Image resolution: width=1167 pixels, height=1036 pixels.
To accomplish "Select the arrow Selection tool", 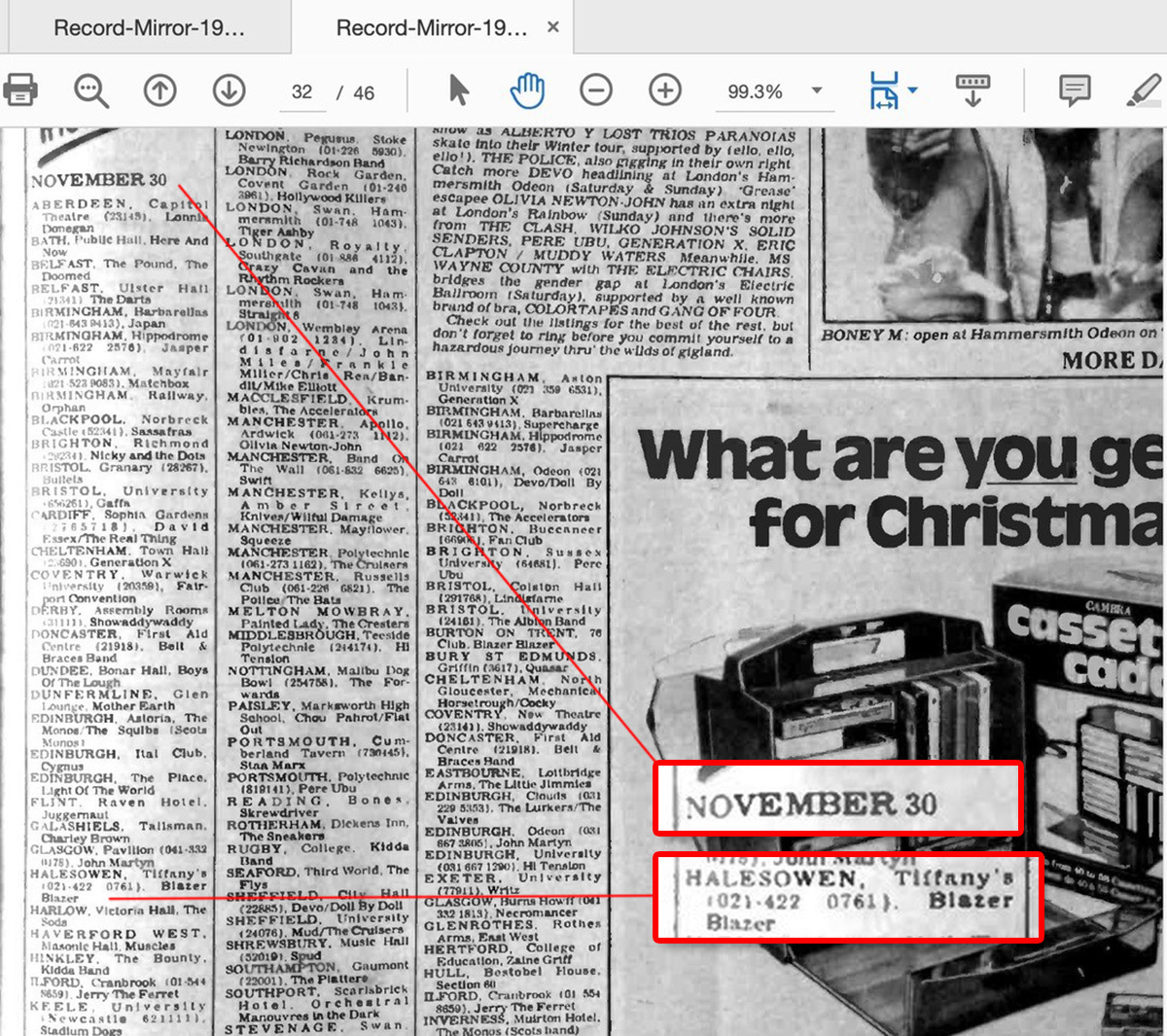I will tap(459, 91).
